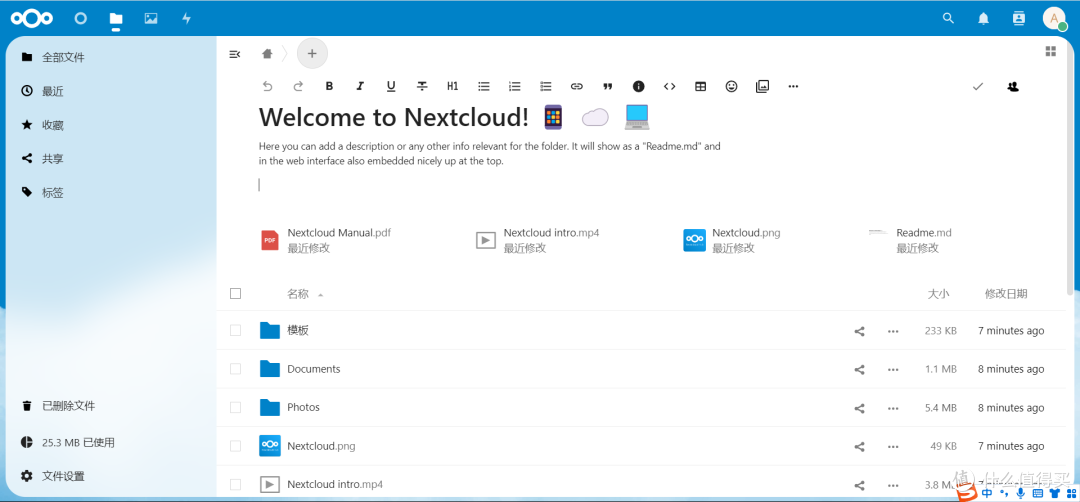1080x502 pixels.
Task: Insert a to-do checklist
Action: (x=546, y=87)
